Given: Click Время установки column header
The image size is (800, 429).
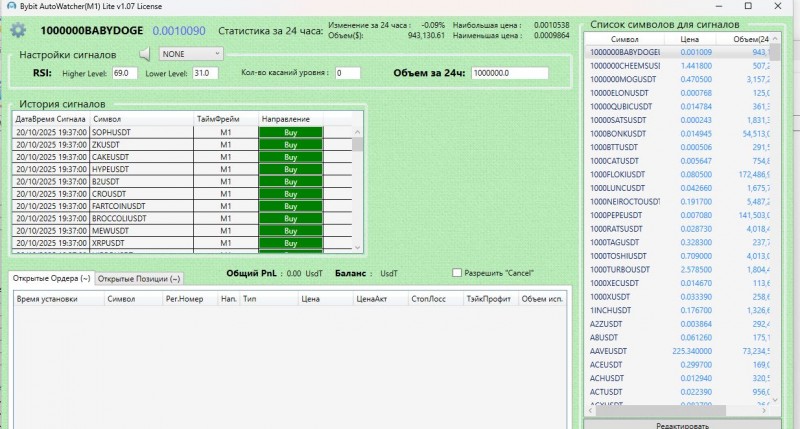Looking at the screenshot, I should (58, 299).
